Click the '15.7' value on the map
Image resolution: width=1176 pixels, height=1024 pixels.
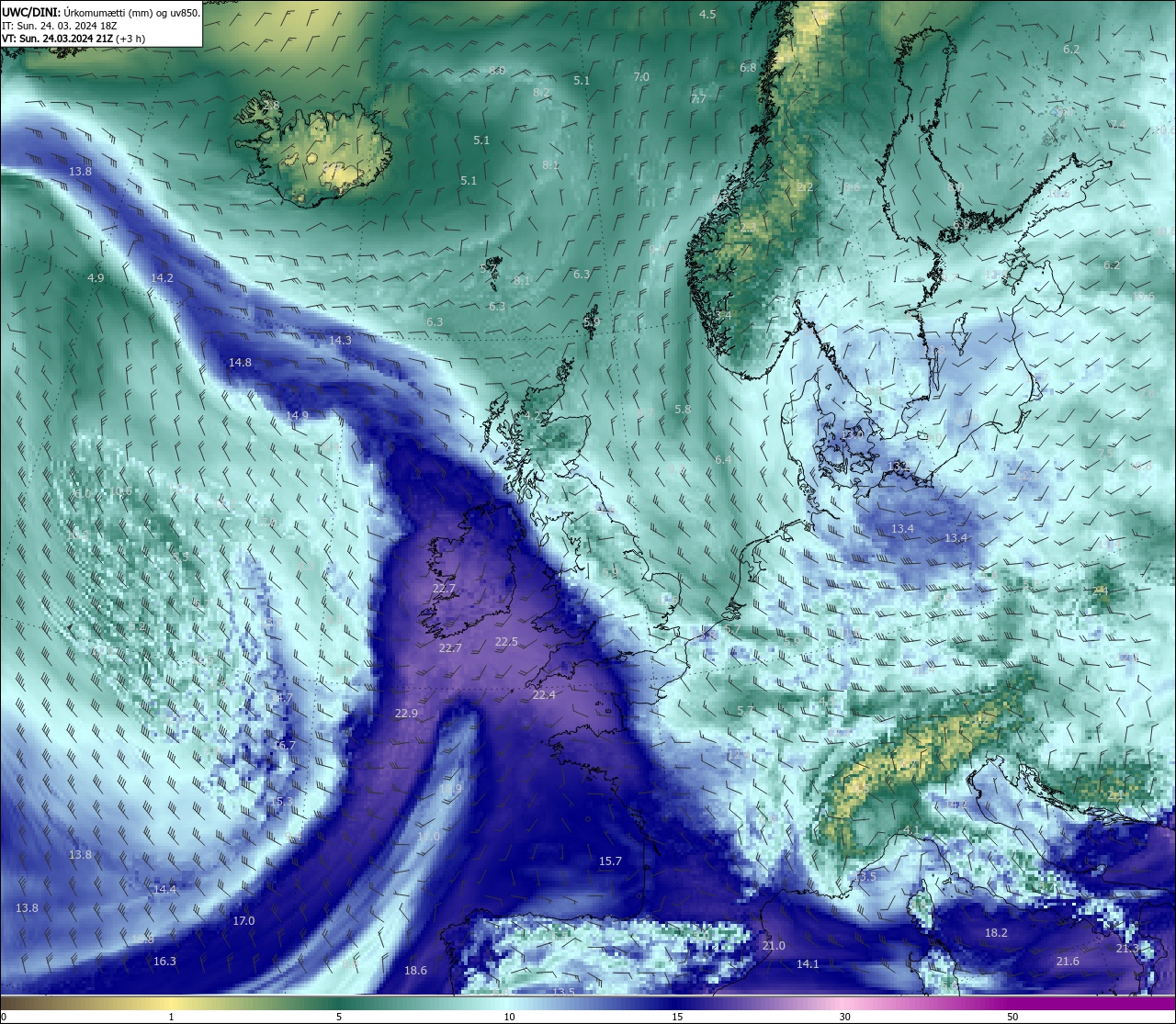(x=610, y=861)
